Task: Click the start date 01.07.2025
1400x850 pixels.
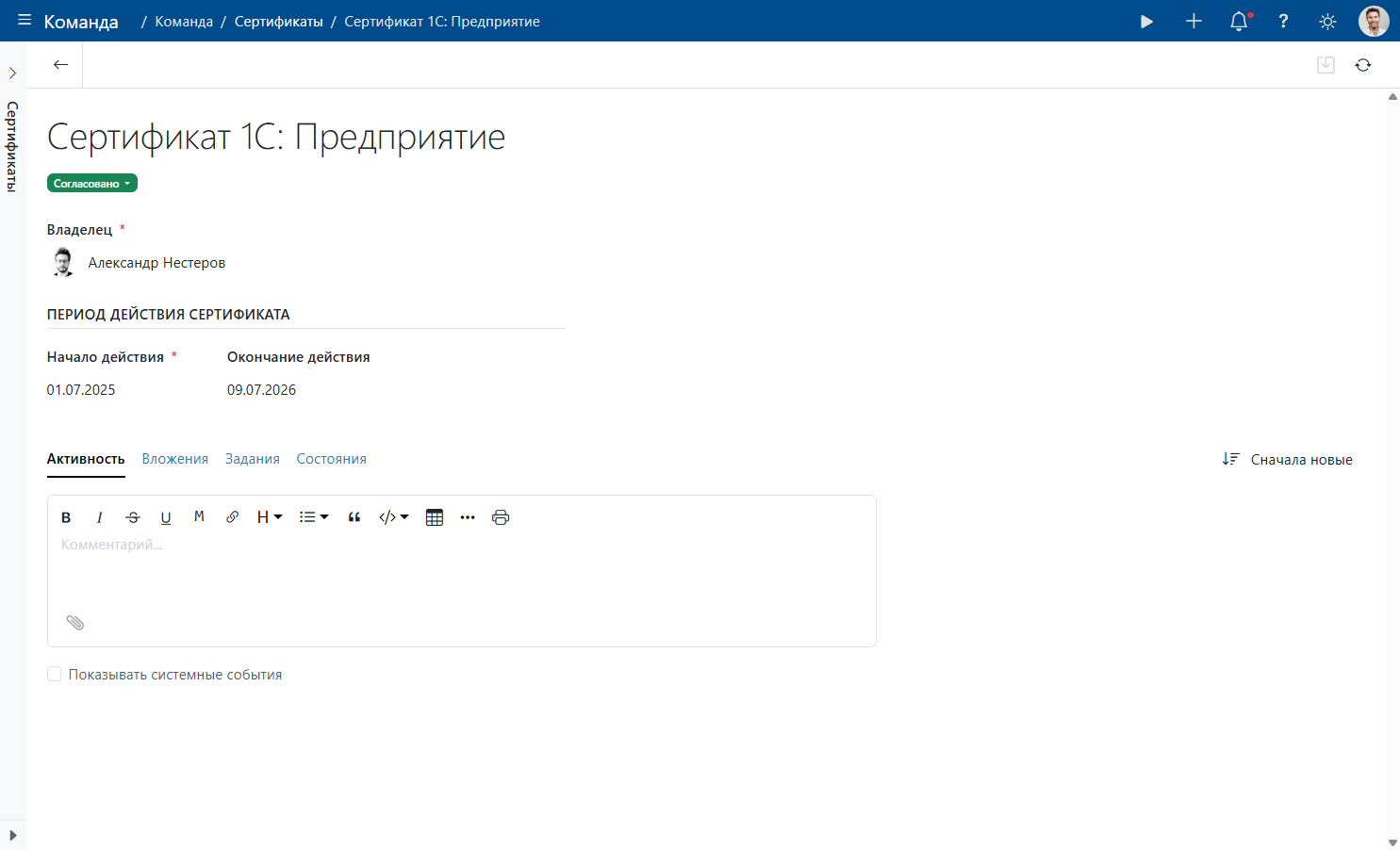Action: tap(81, 390)
